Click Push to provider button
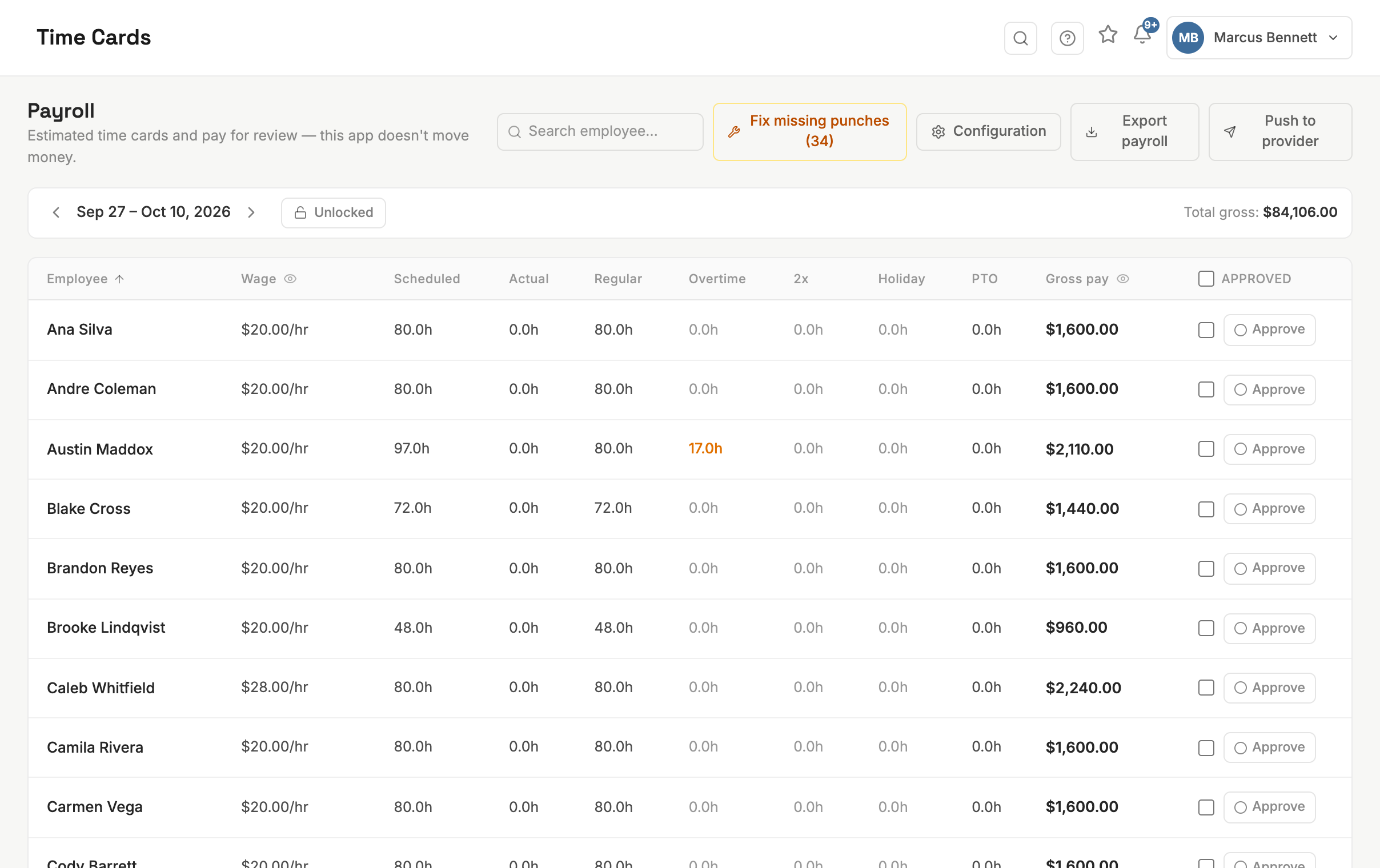Screen dimensions: 1380x868 (1279, 132)
